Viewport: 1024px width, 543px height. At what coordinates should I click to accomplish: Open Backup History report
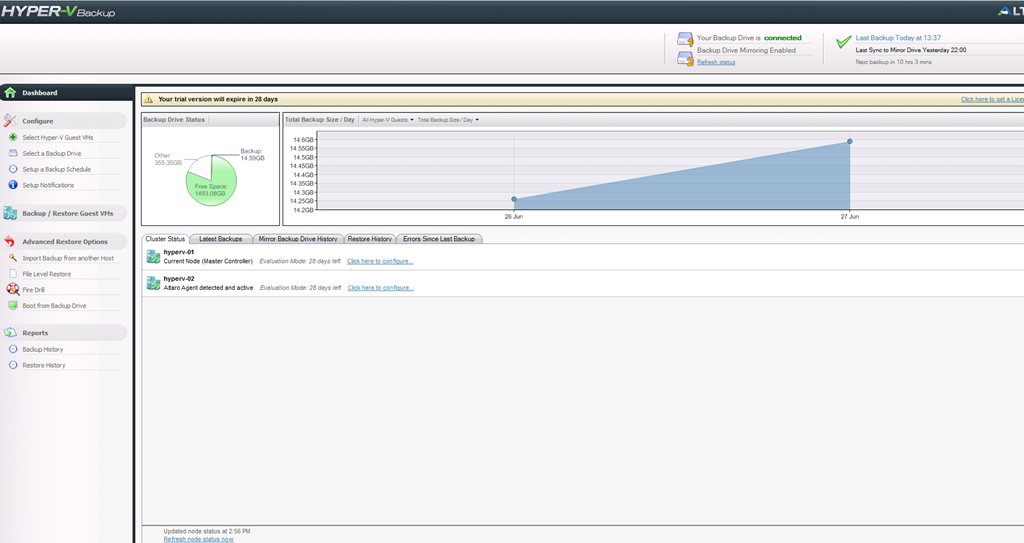[42, 350]
